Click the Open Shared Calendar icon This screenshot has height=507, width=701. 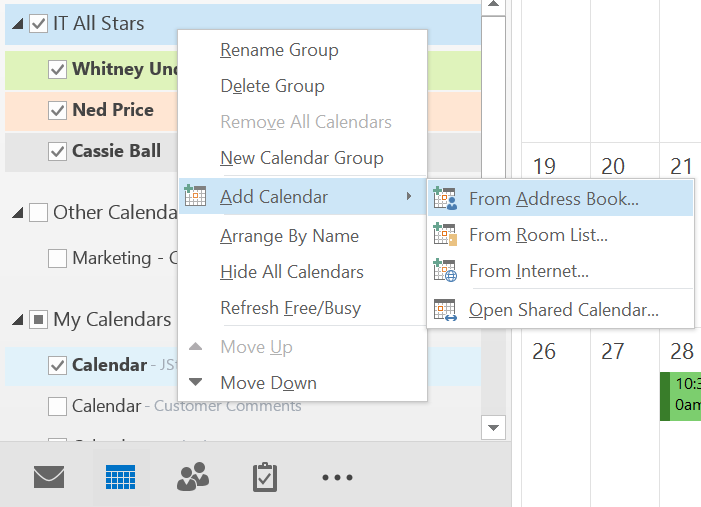tap(445, 310)
